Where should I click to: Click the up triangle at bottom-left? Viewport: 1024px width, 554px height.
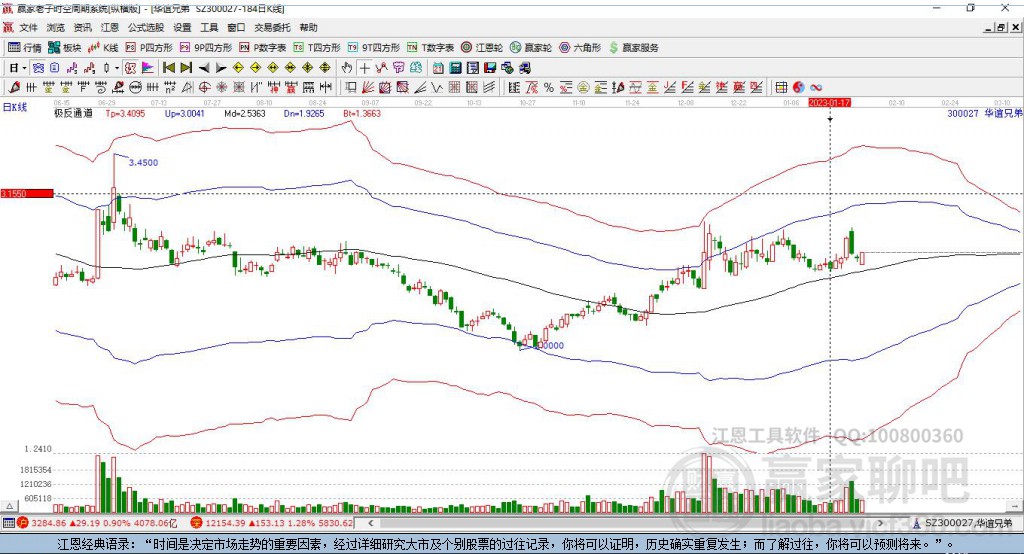pos(9,506)
